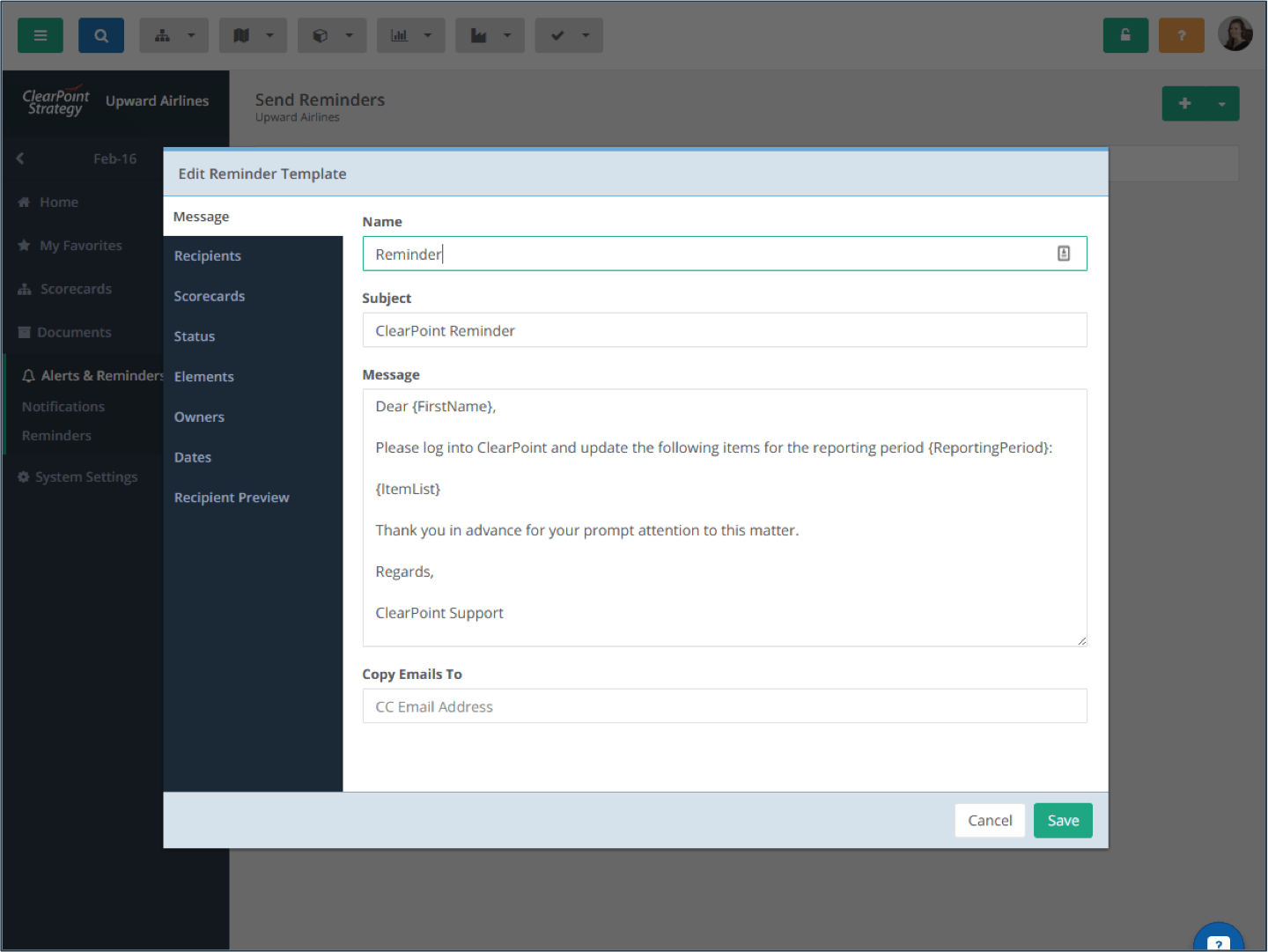The width and height of the screenshot is (1268, 952).
Task: Select the scorecards org-chart toolbar icon
Action: click(x=164, y=35)
